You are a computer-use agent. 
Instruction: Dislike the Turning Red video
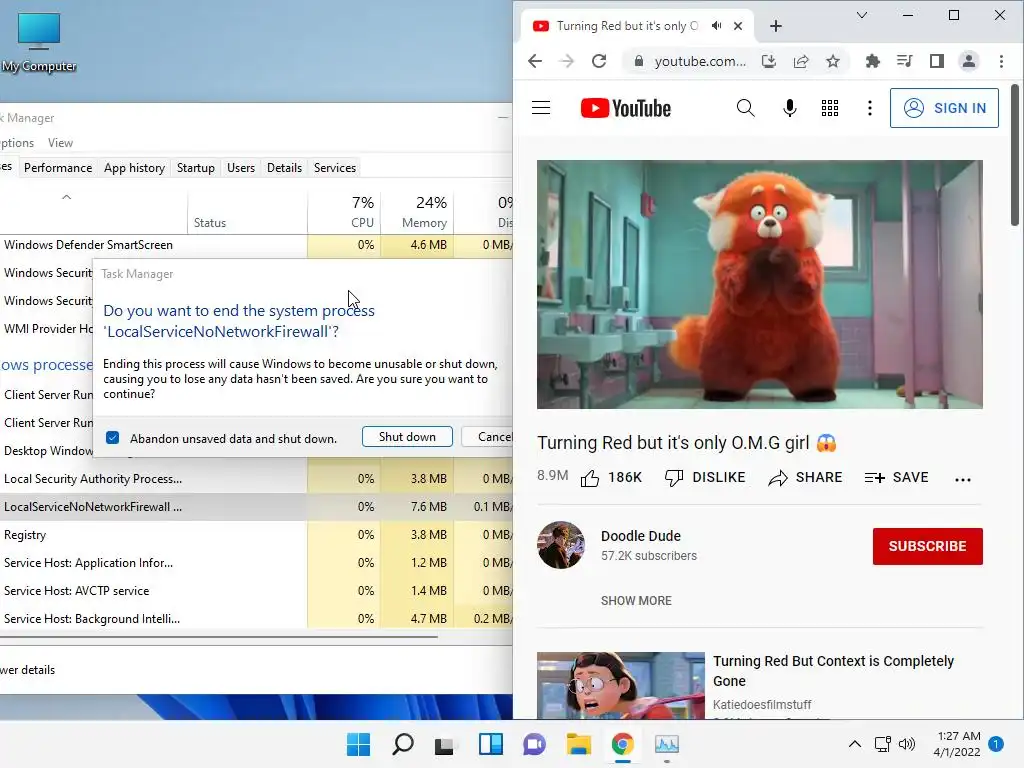705,477
